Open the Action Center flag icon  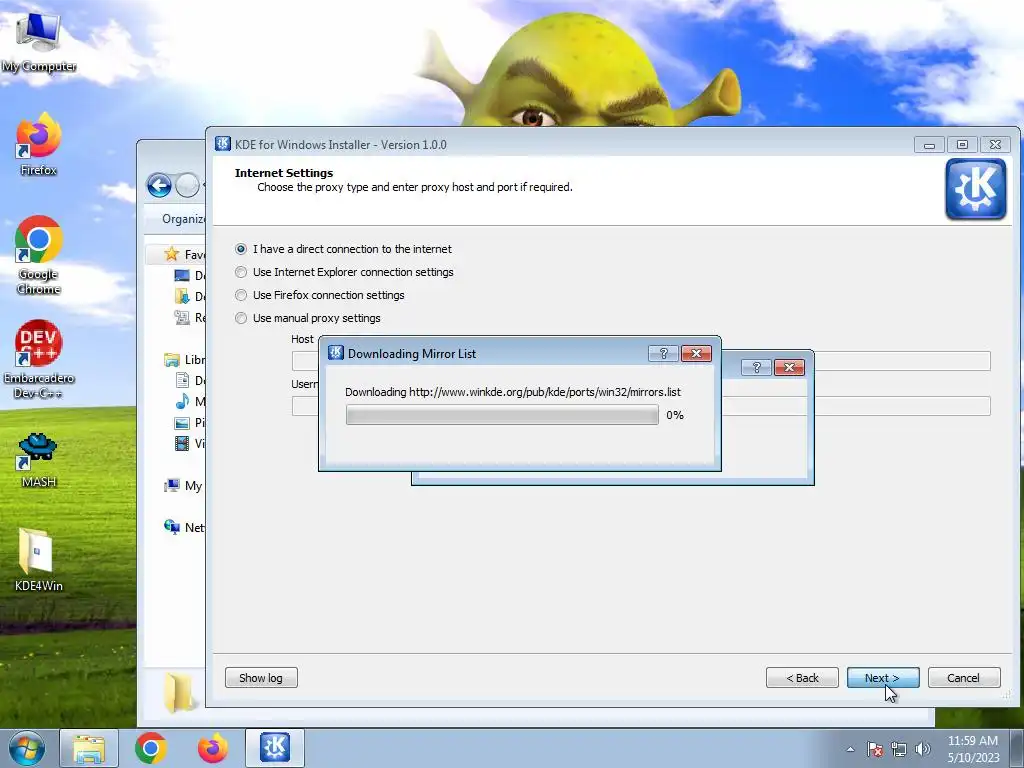coord(875,749)
